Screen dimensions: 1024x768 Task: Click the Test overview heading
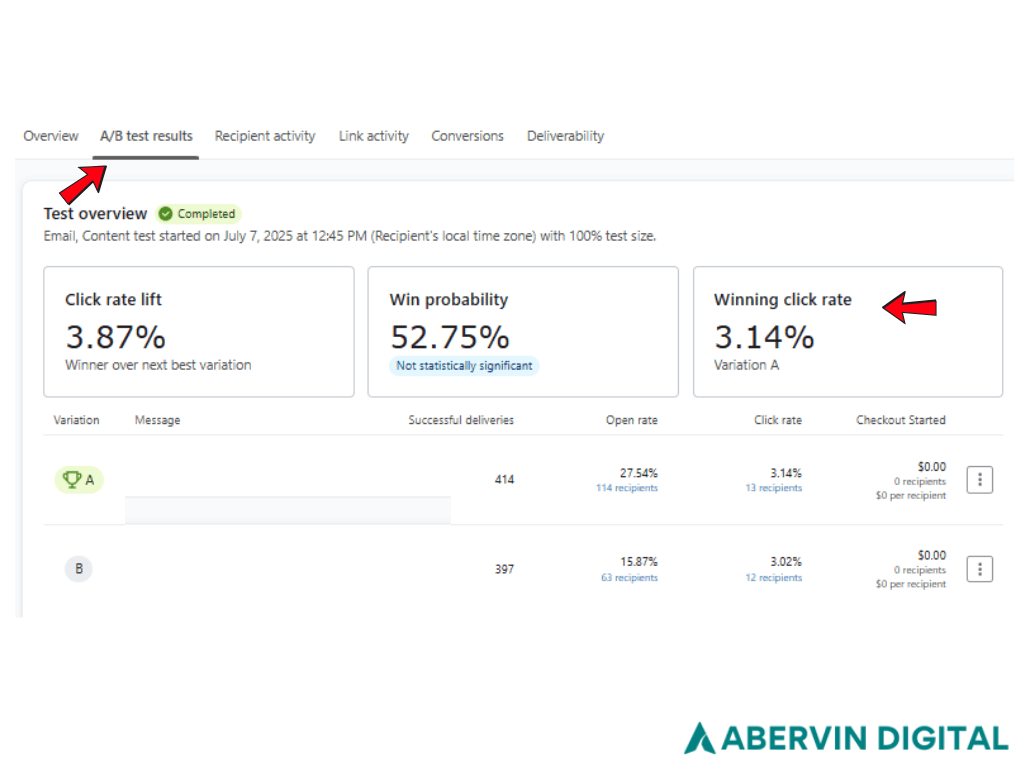point(95,214)
